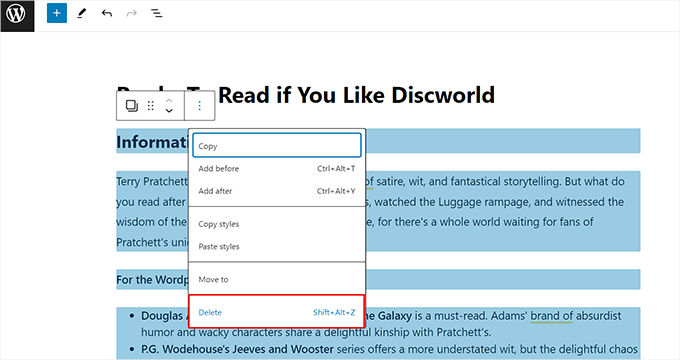
Task: Click the post title ending in Discworld
Action: click(356, 95)
